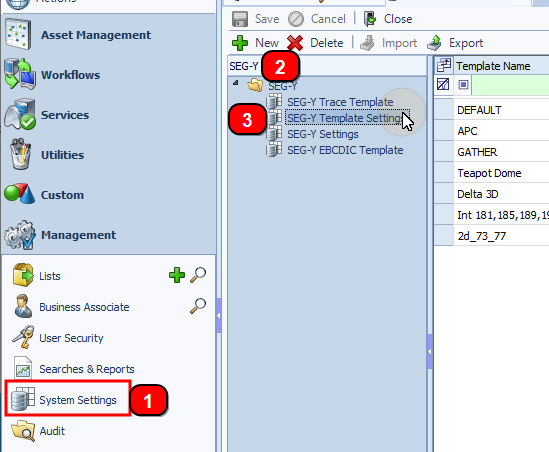This screenshot has height=452, width=549.
Task: Search Business Associate with magnifier icon
Action: (198, 306)
